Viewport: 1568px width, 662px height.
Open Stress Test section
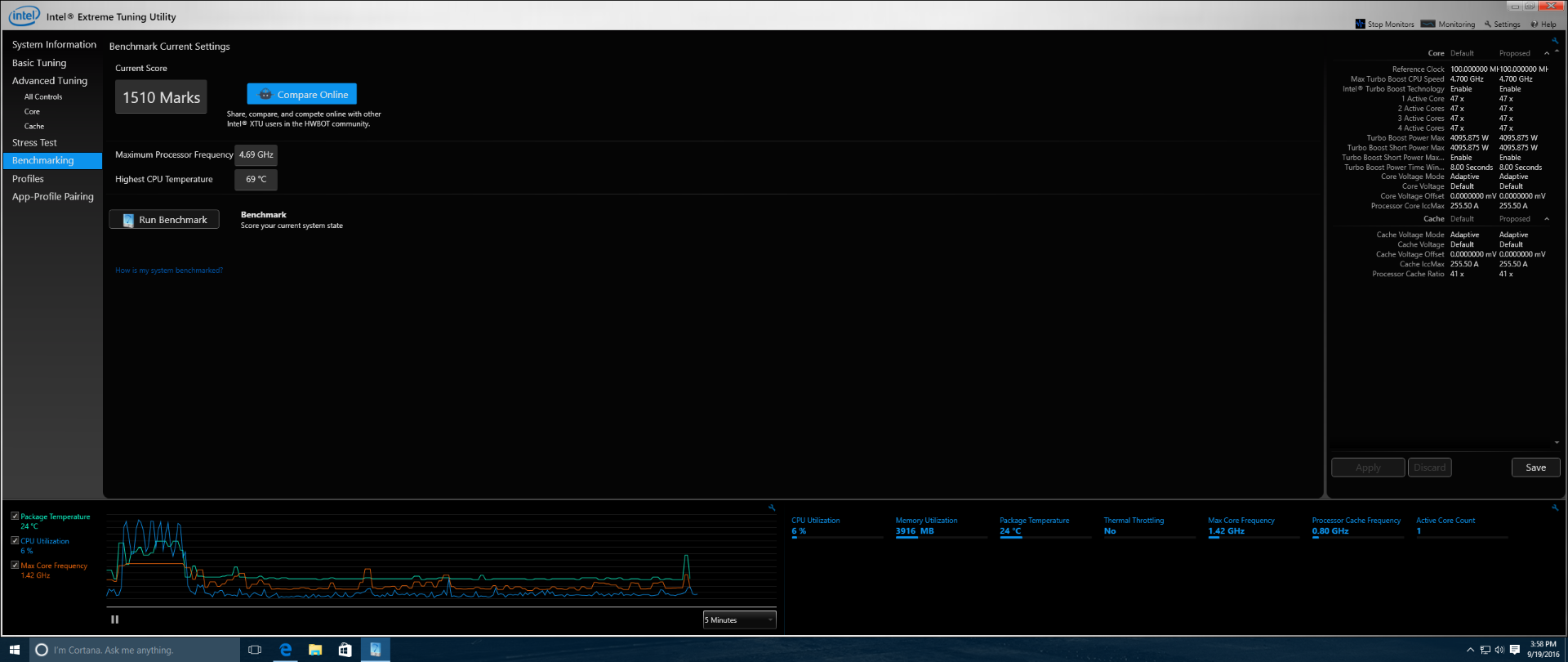point(34,142)
